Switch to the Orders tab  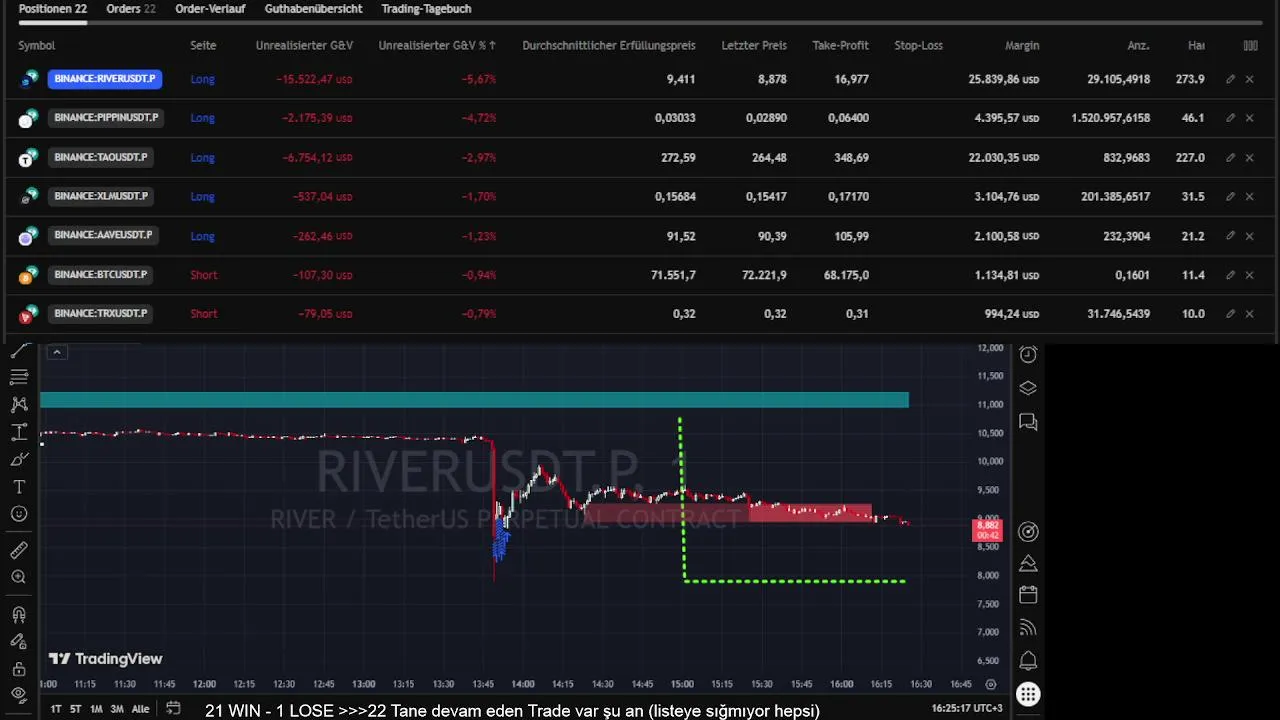[x=131, y=9]
